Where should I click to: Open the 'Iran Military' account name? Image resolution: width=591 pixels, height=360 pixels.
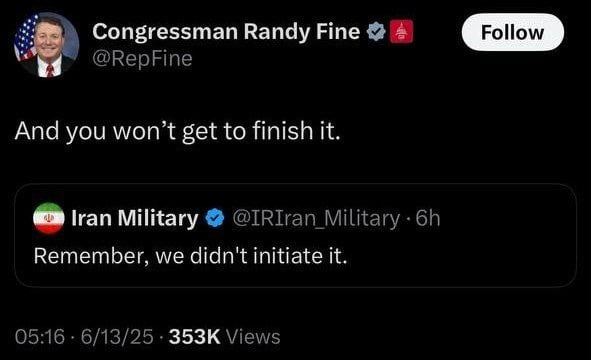135,218
